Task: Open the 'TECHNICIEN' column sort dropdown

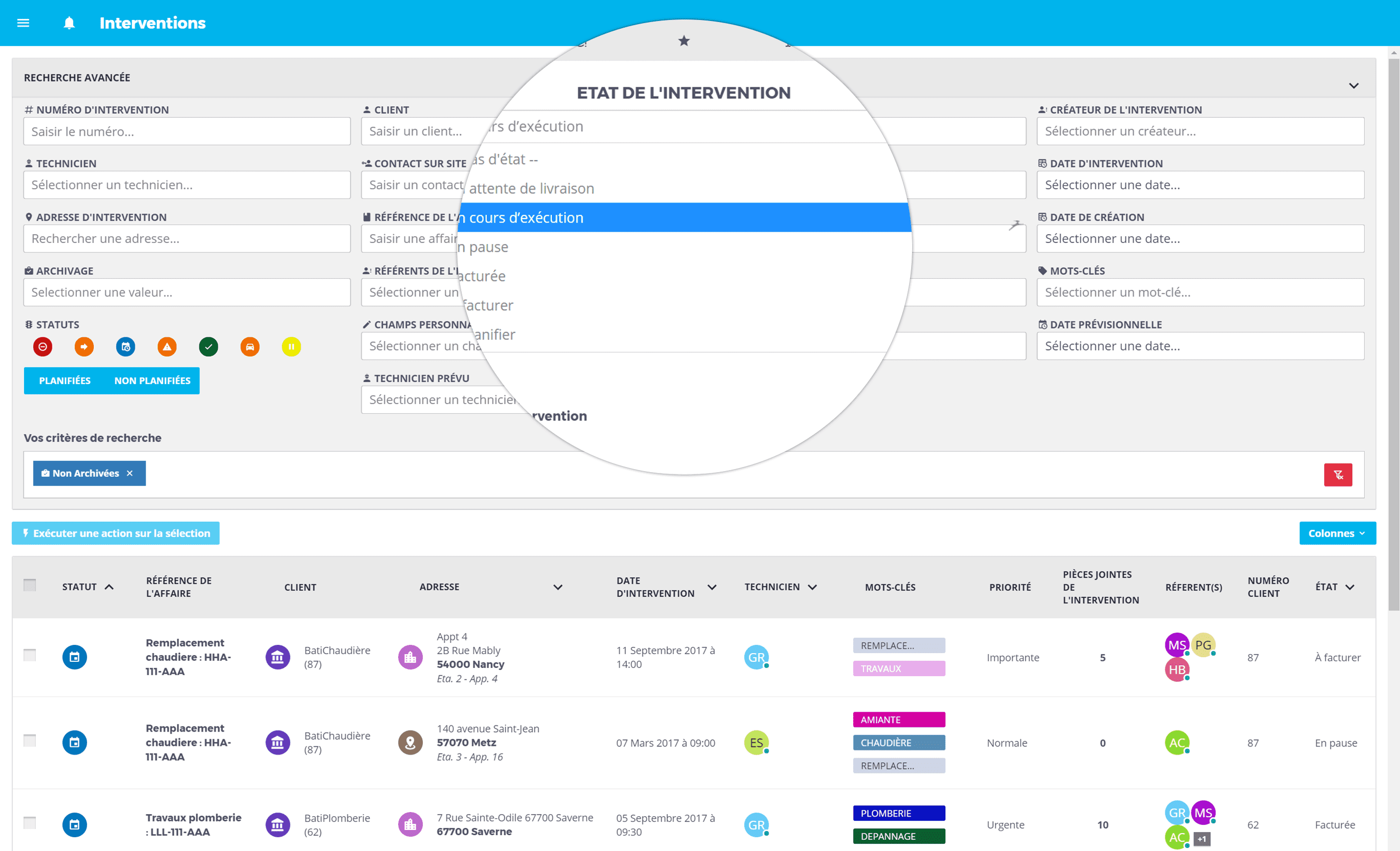Action: [x=814, y=587]
